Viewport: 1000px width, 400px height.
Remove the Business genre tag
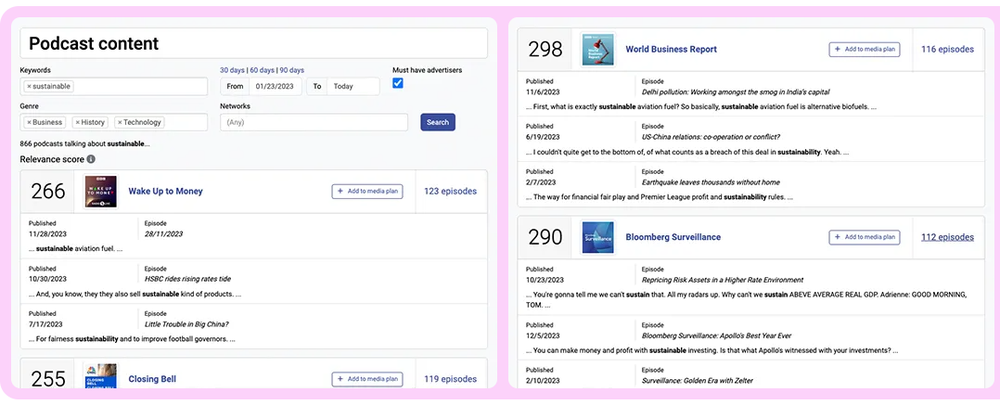[29, 122]
